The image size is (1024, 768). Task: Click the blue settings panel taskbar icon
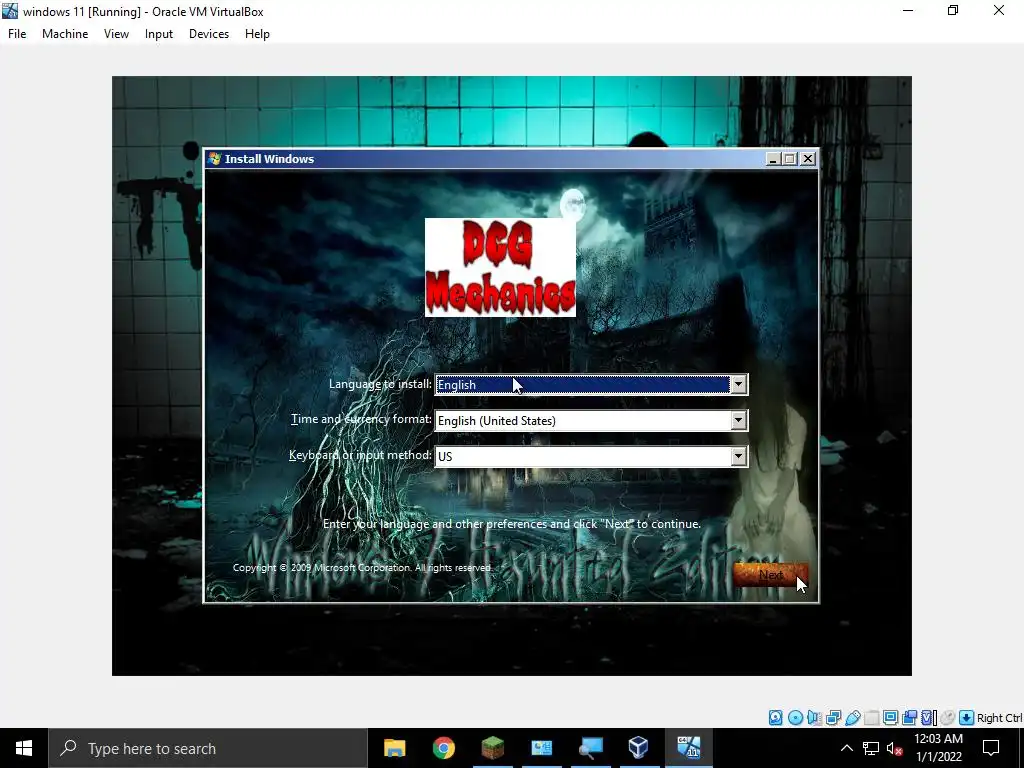tap(541, 748)
